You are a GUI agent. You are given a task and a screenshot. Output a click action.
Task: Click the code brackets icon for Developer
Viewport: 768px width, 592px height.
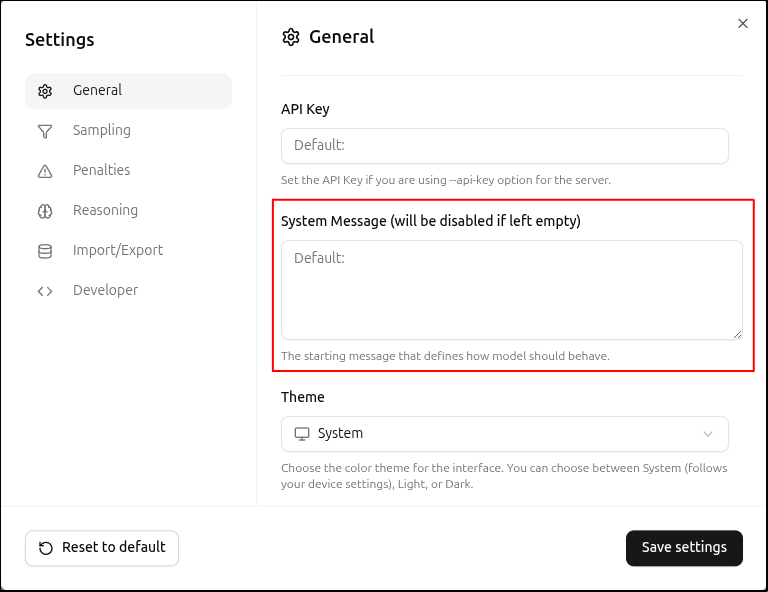coord(45,291)
